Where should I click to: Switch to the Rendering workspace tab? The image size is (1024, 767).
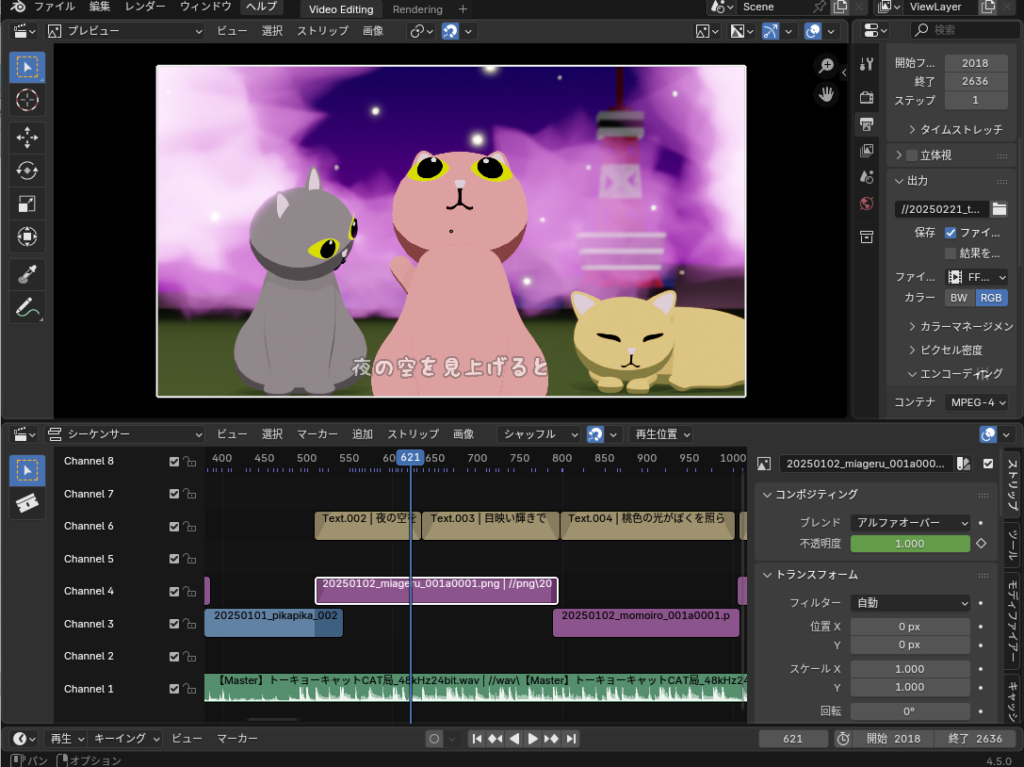point(417,9)
